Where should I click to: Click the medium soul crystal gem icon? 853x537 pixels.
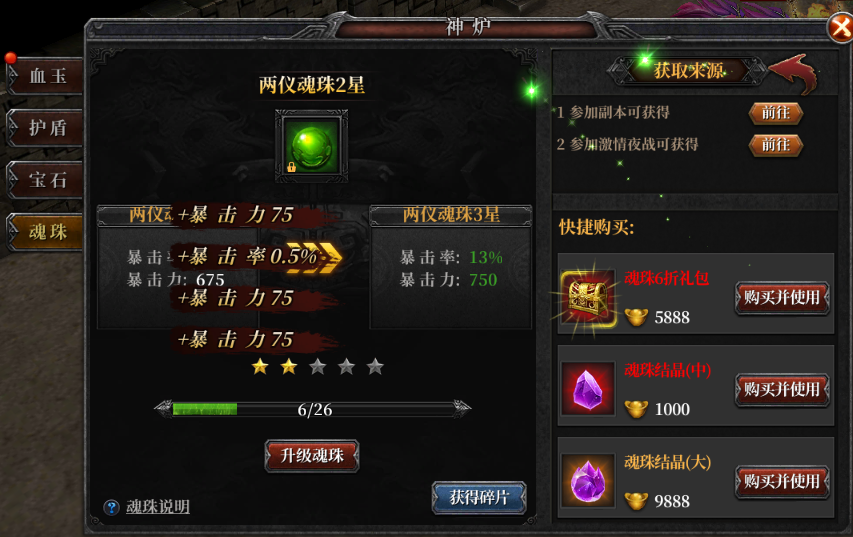click(588, 388)
